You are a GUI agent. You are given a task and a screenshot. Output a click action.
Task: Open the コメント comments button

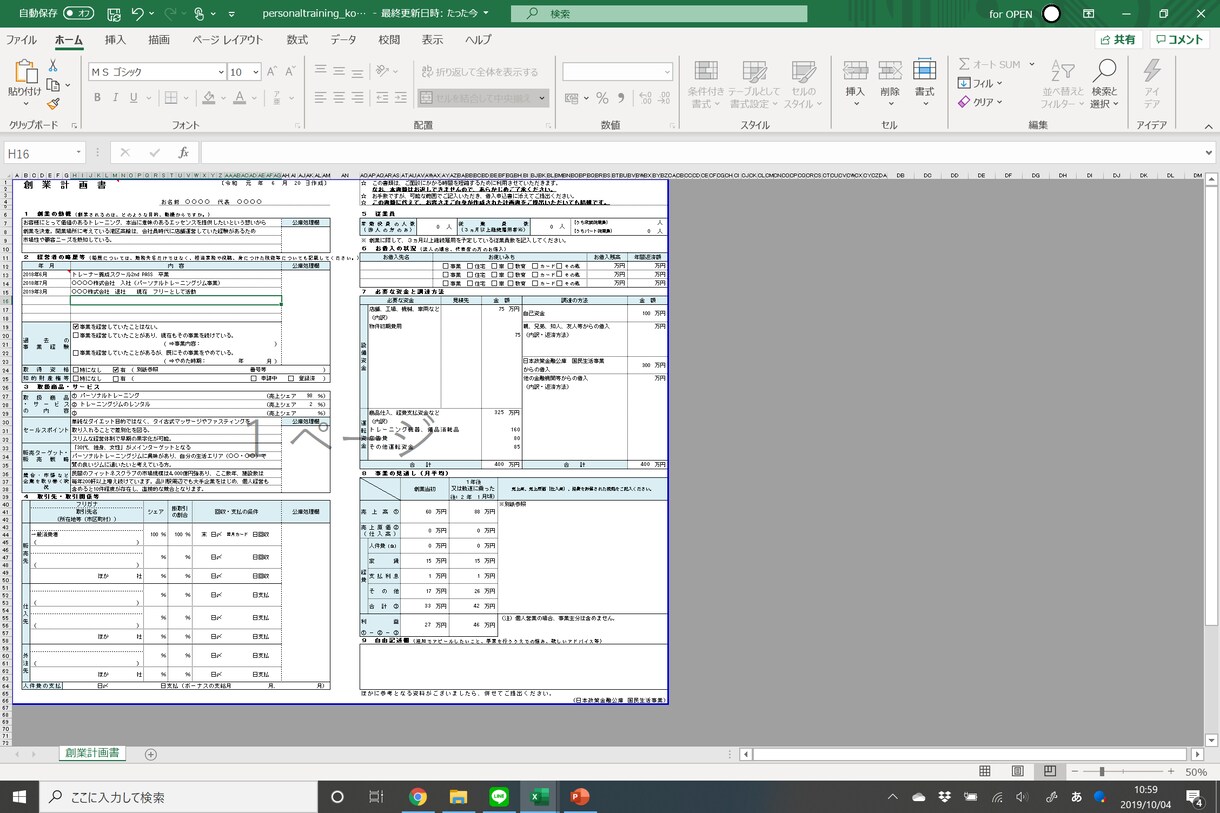click(1179, 40)
